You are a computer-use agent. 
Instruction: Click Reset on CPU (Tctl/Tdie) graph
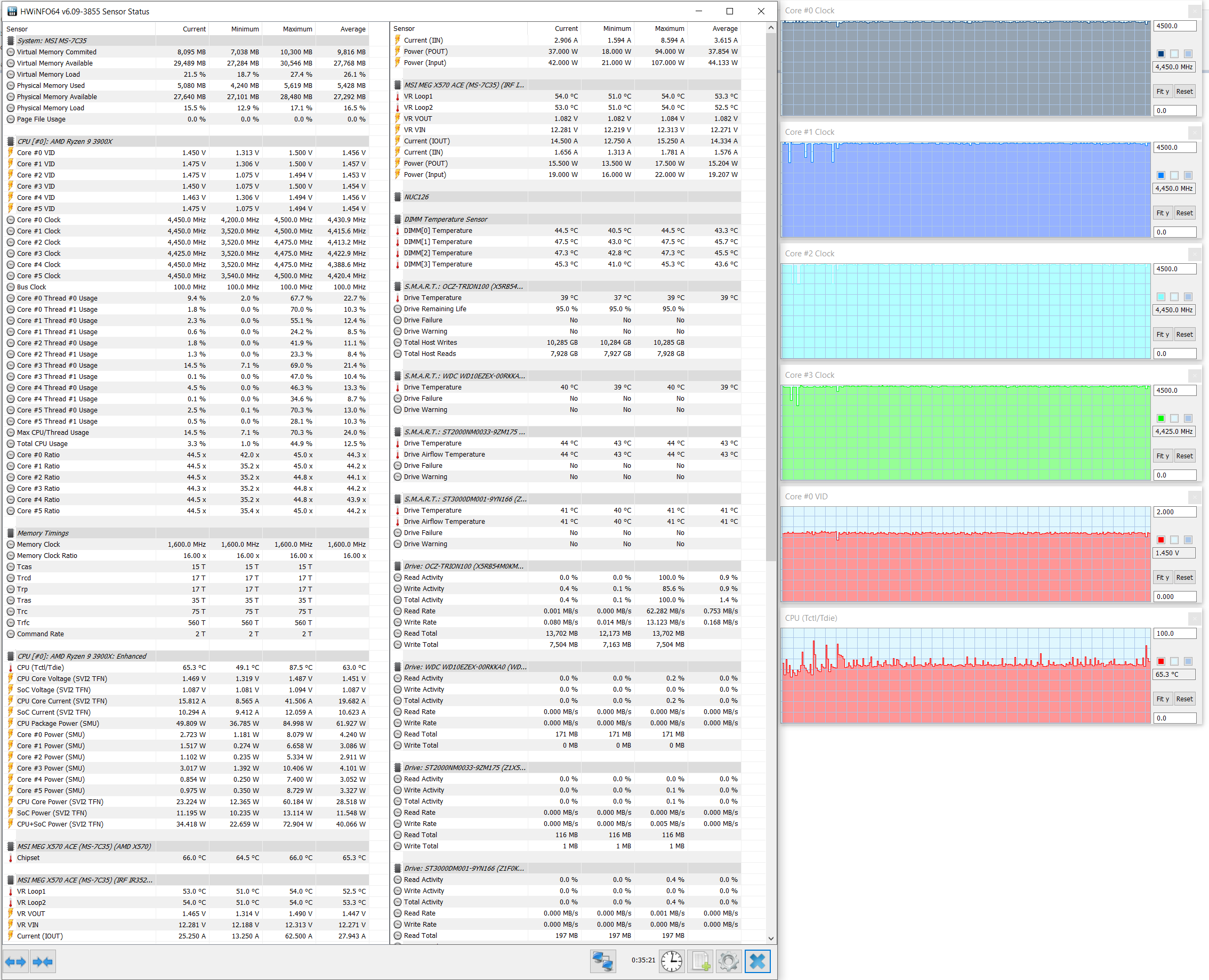1184,699
